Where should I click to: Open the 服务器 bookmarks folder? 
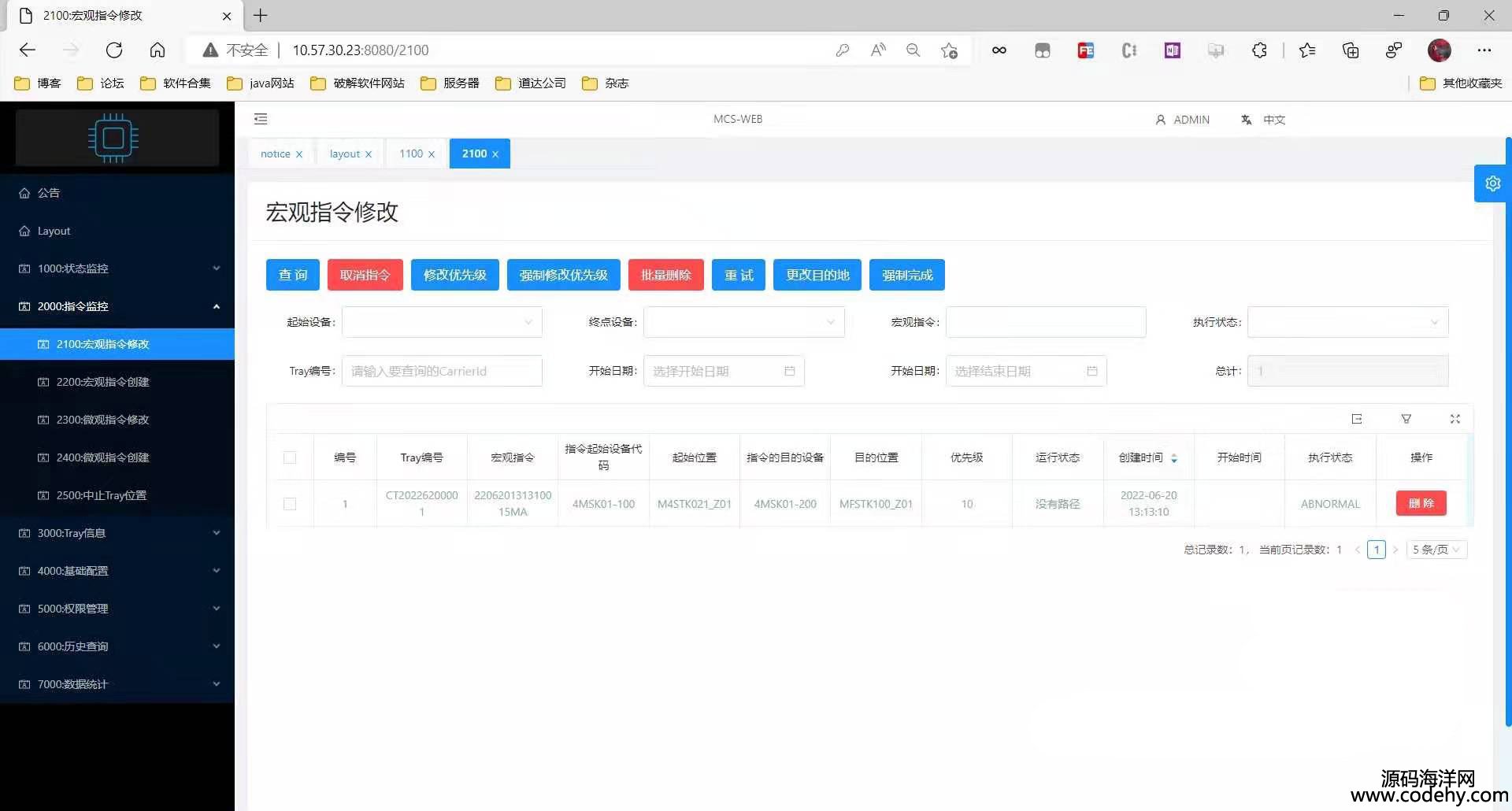coord(450,83)
